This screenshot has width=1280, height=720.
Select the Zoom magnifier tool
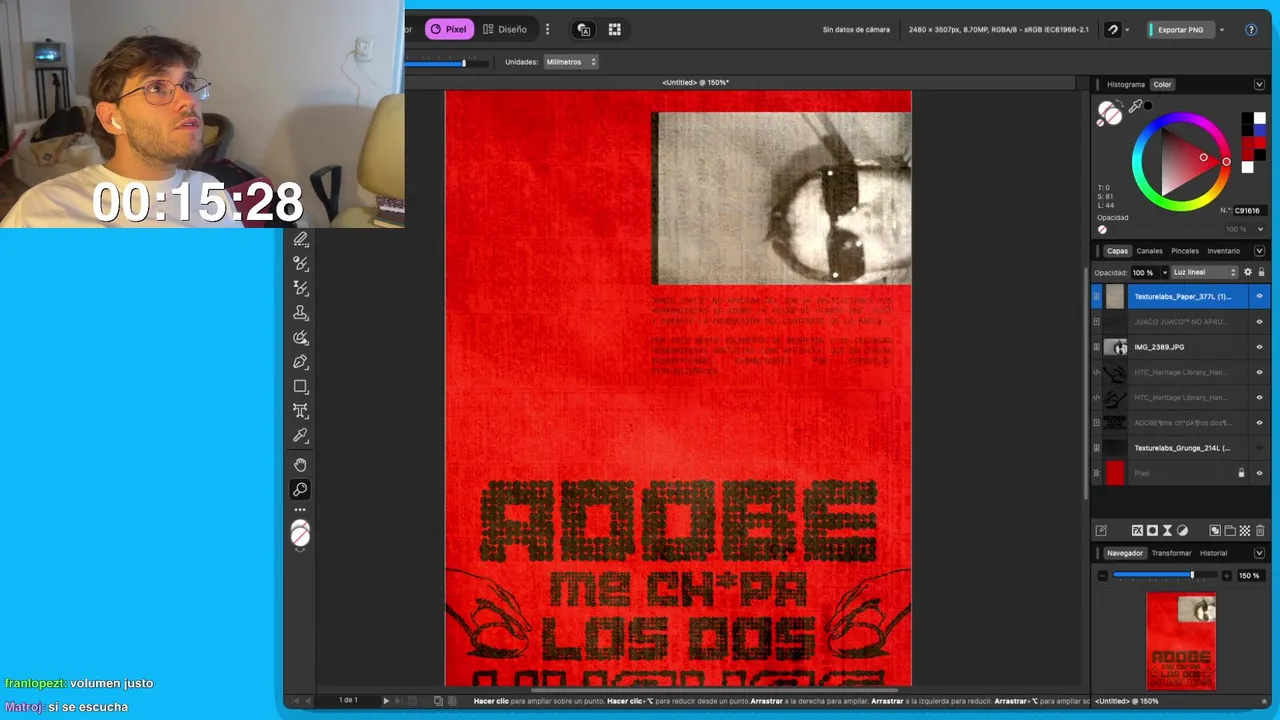[300, 489]
